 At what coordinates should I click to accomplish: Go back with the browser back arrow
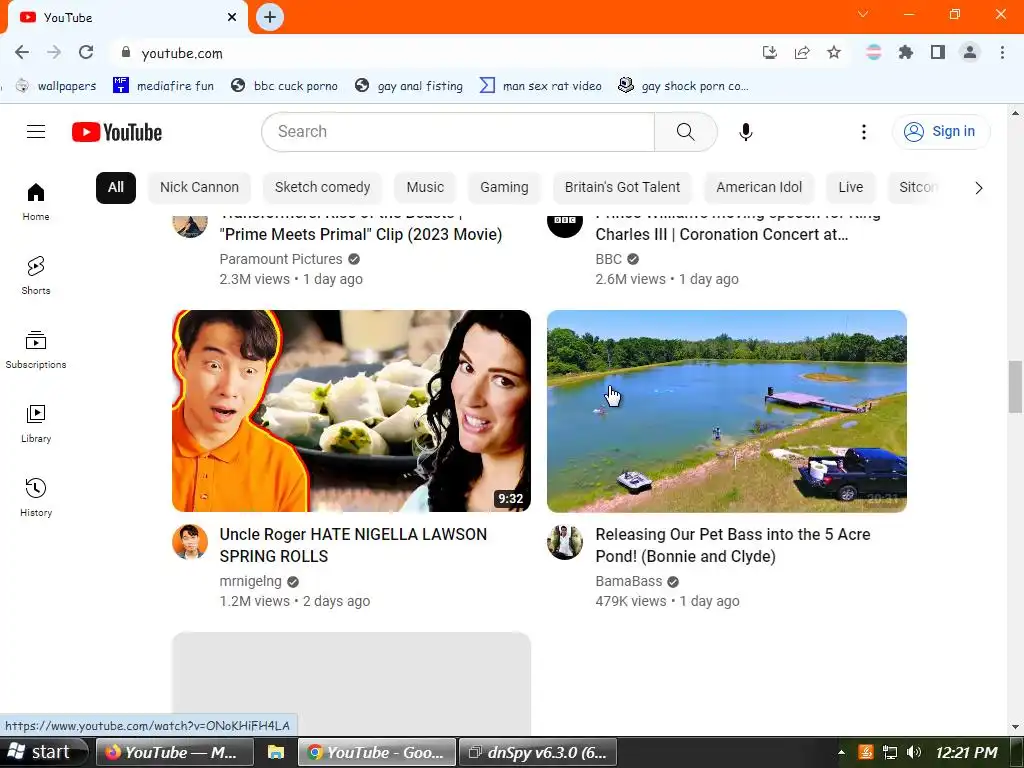coord(22,52)
